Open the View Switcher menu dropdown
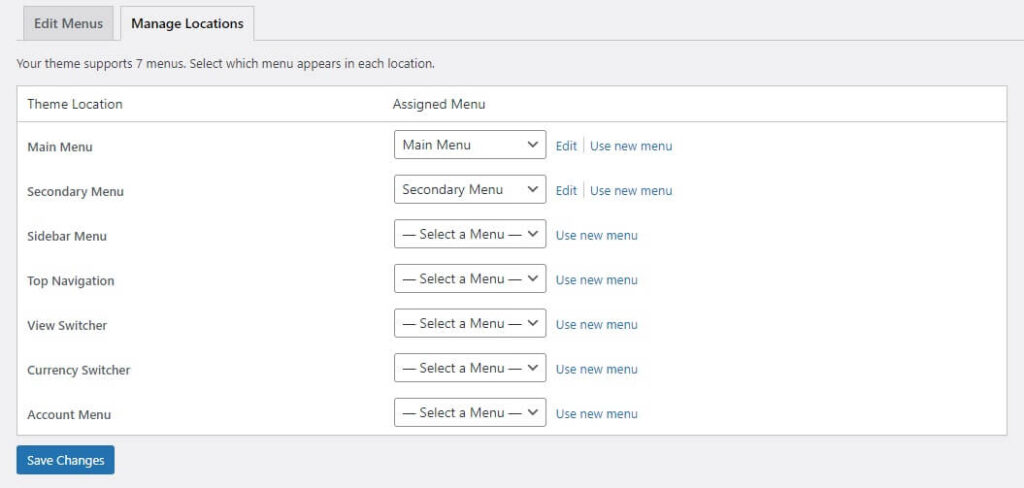The width and height of the screenshot is (1024, 488). 470,324
